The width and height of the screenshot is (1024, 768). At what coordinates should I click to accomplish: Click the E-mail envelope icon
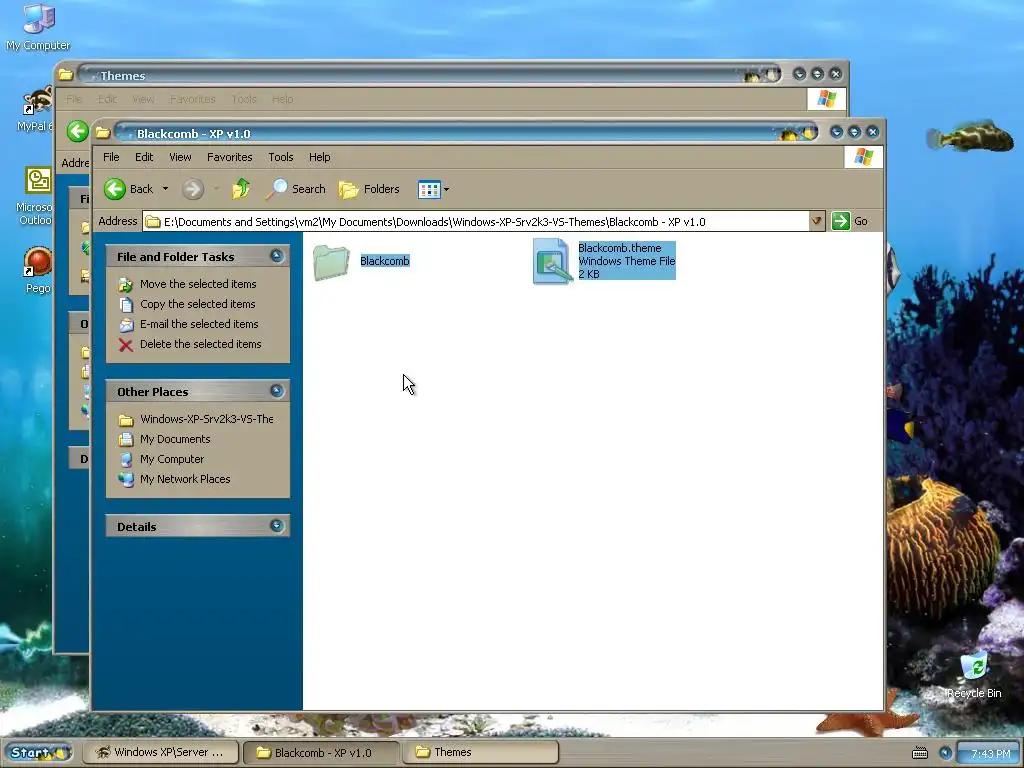pyautogui.click(x=126, y=325)
